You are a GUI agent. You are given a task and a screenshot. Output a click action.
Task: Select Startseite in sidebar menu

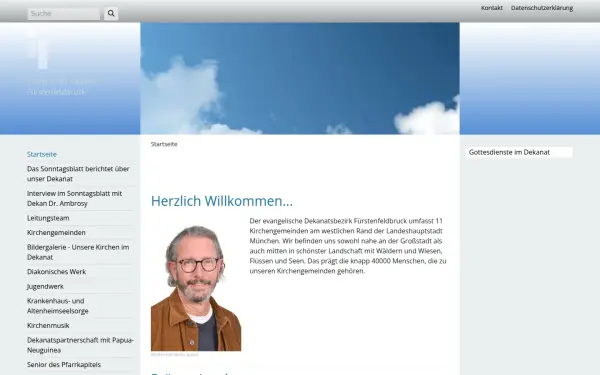click(x=42, y=154)
